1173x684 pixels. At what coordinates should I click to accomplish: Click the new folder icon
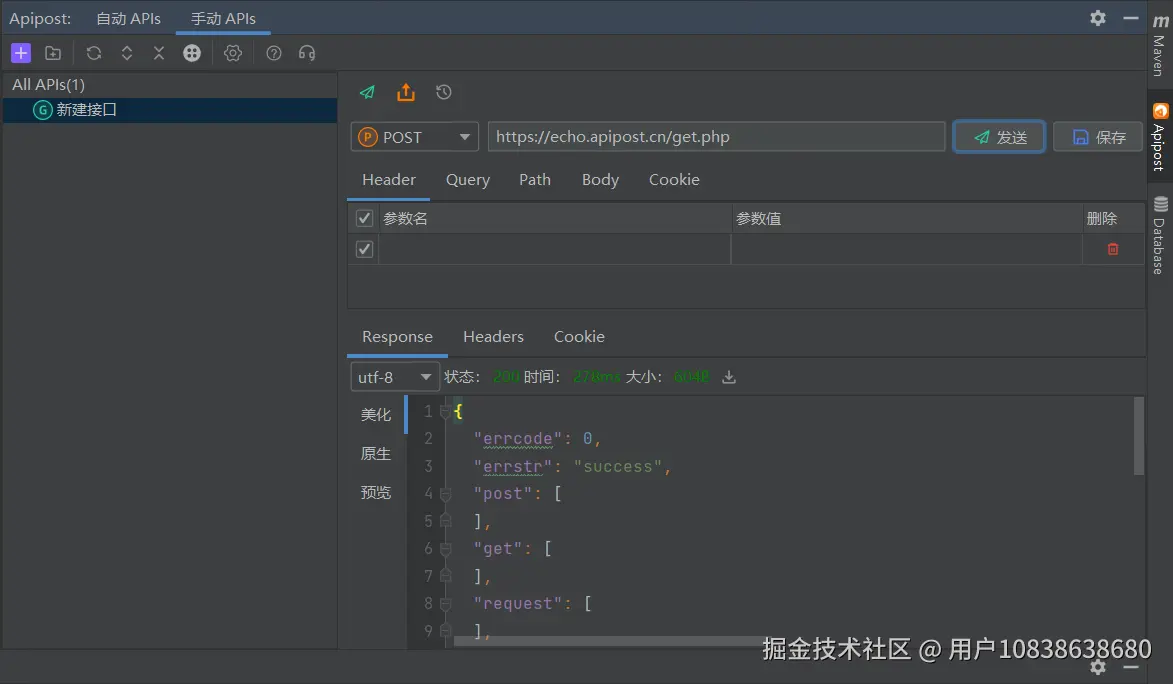tap(53, 53)
